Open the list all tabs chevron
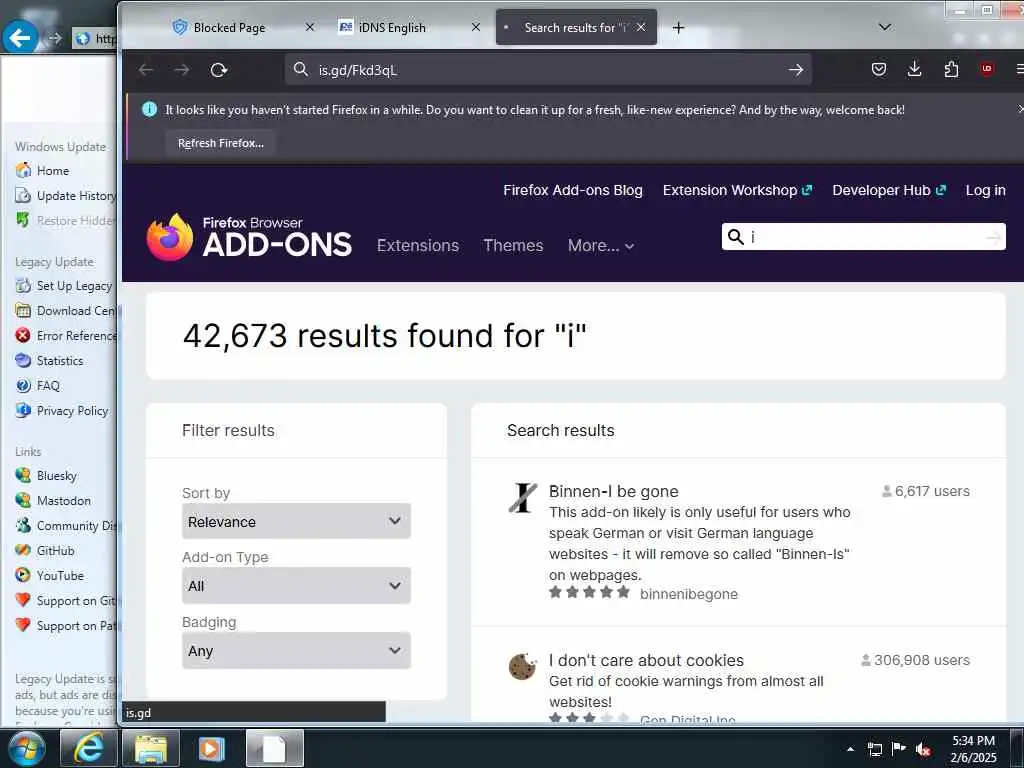Viewport: 1024px width, 768px height. pos(885,27)
